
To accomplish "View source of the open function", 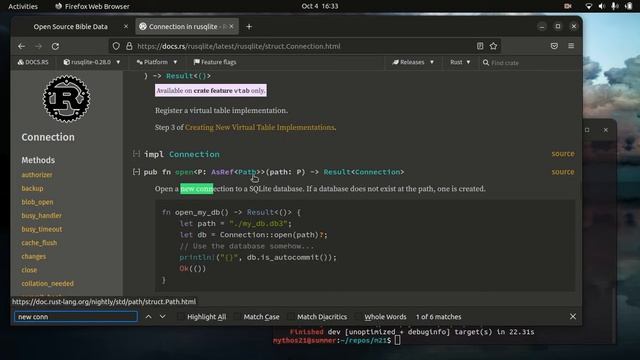I will [563, 172].
